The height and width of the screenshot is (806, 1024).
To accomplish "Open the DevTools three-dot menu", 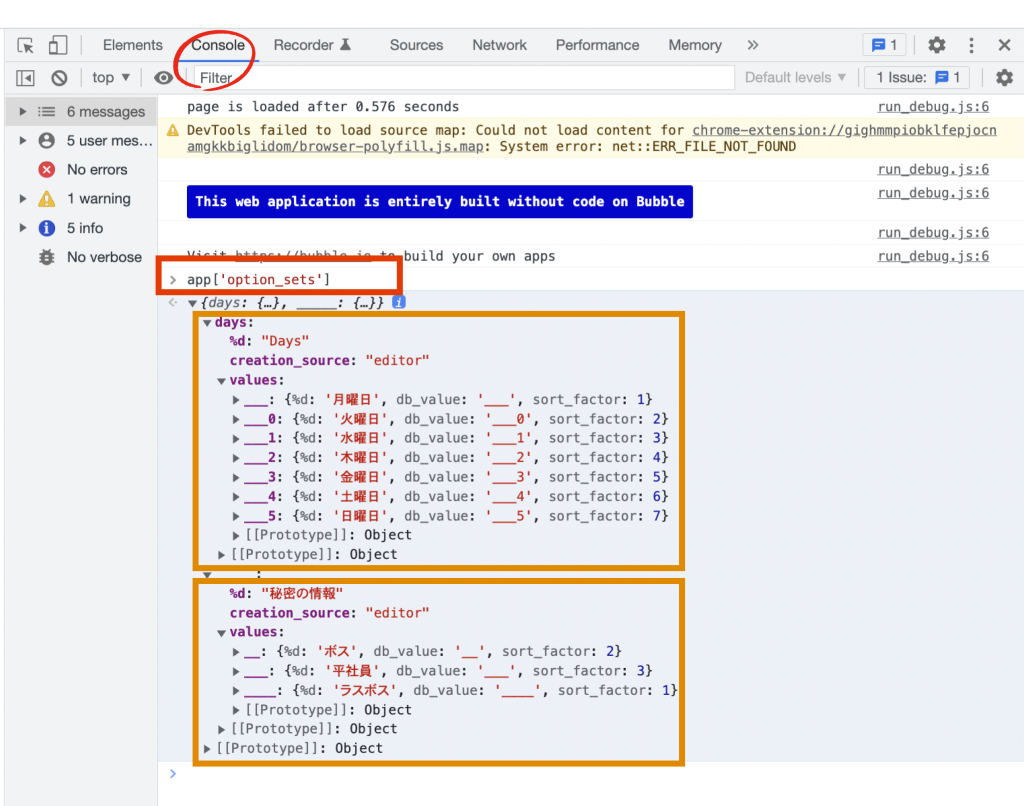I will pyautogui.click(x=971, y=45).
